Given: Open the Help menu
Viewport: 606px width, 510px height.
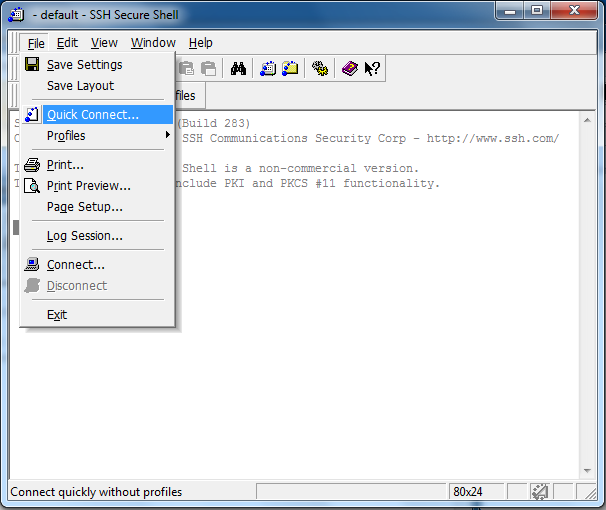Looking at the screenshot, I should point(201,43).
